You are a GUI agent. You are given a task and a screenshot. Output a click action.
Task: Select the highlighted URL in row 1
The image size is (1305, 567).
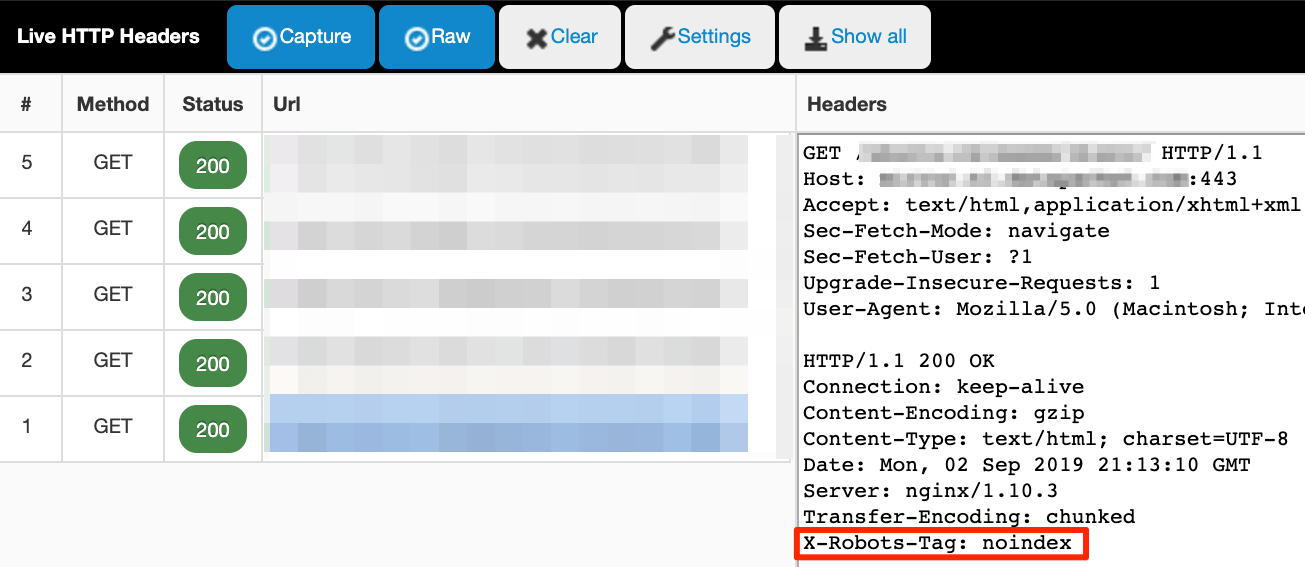(x=509, y=423)
